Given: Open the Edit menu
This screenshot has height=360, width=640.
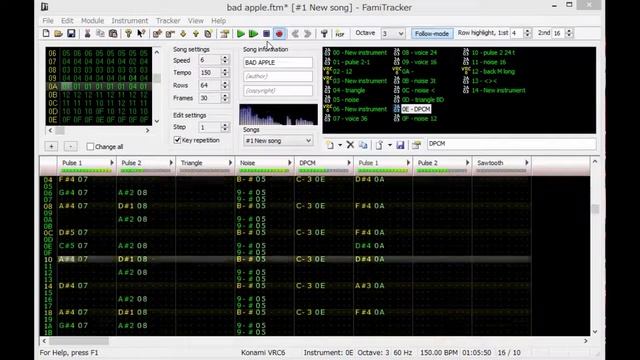Looking at the screenshot, I should (67, 20).
